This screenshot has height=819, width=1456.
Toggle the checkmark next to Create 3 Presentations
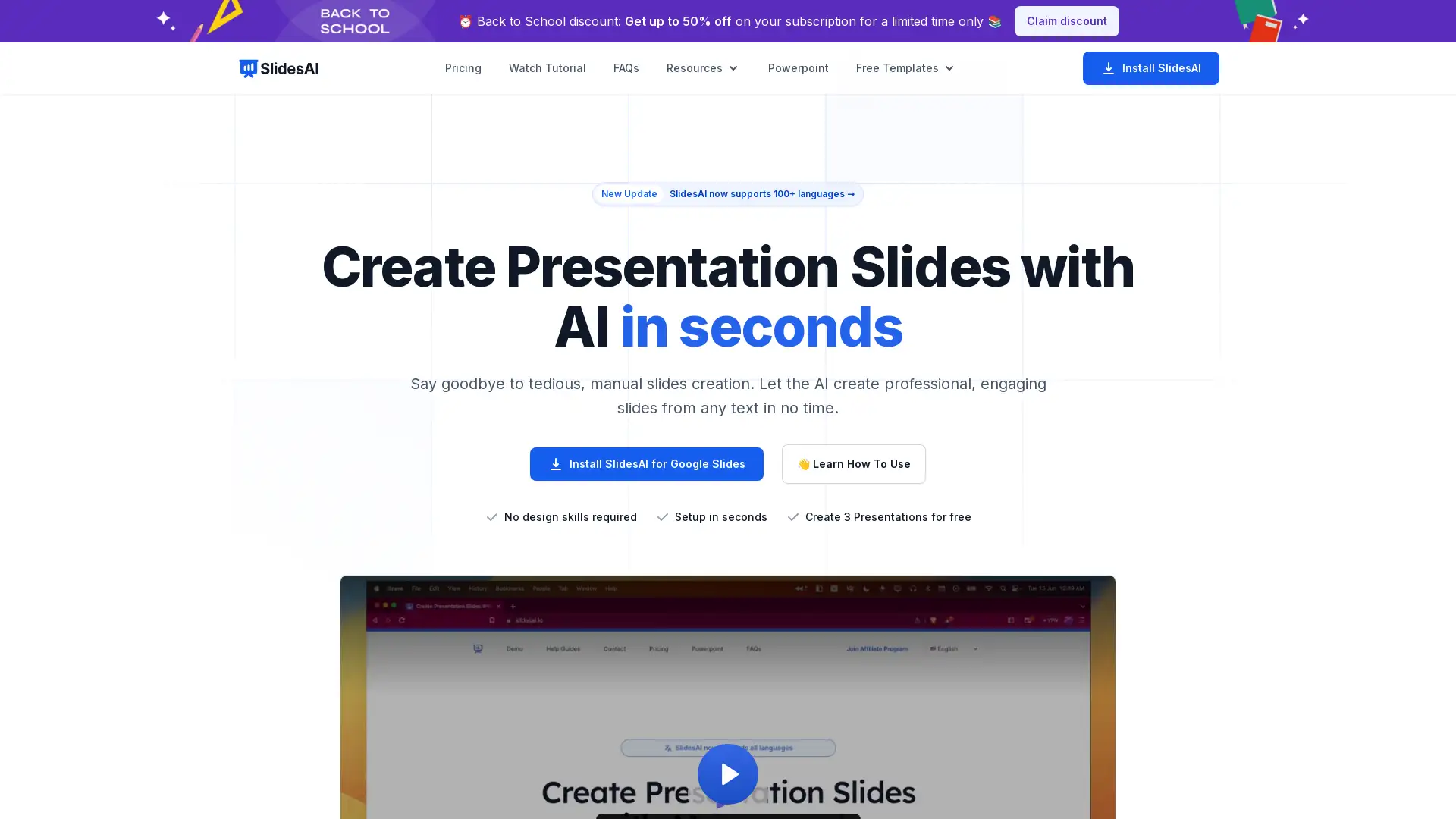click(792, 517)
